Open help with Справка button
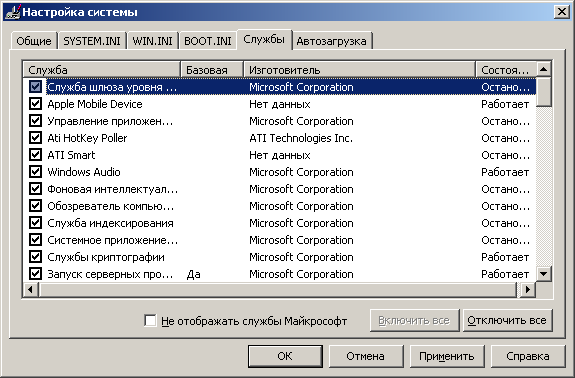The height and width of the screenshot is (378, 575). coord(528,356)
